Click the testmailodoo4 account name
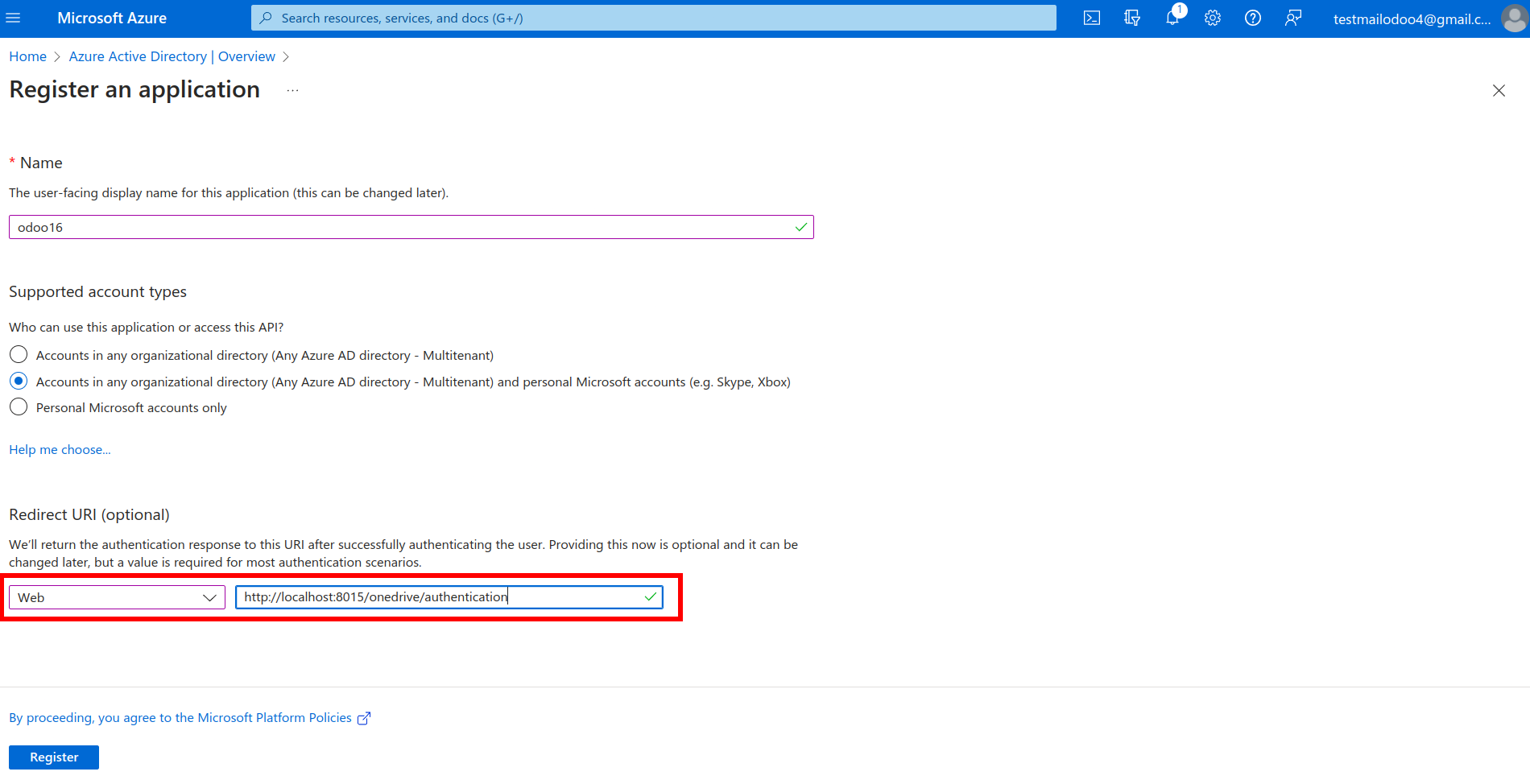1530x784 pixels. pyautogui.click(x=1412, y=19)
